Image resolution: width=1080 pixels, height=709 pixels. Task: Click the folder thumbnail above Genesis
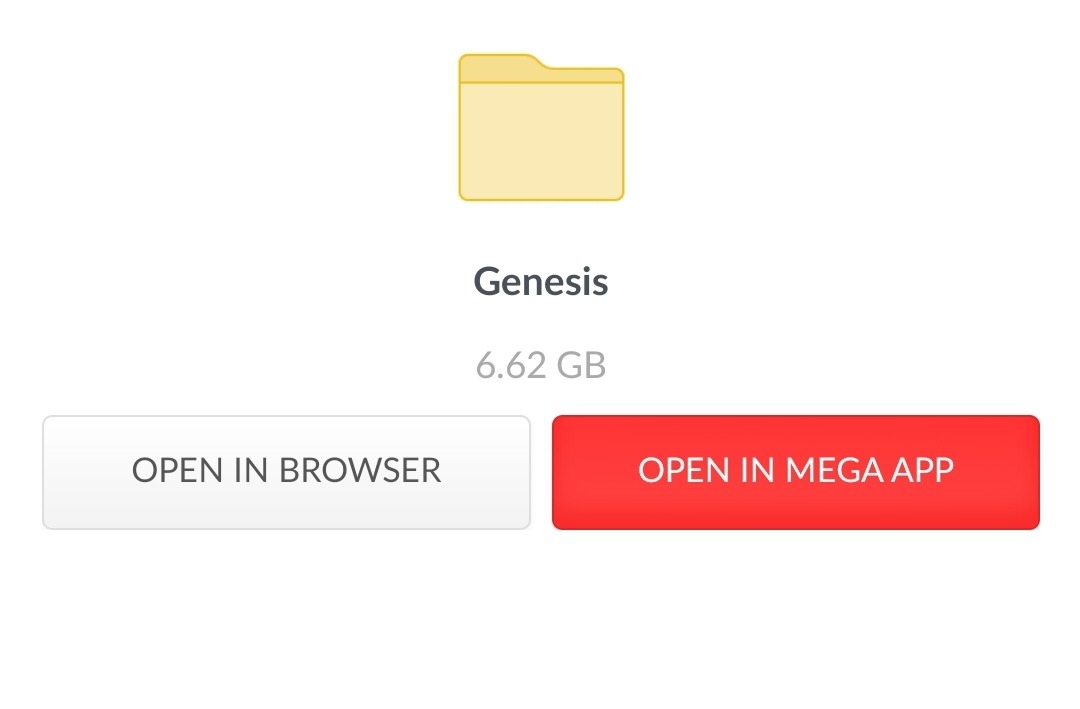(541, 127)
